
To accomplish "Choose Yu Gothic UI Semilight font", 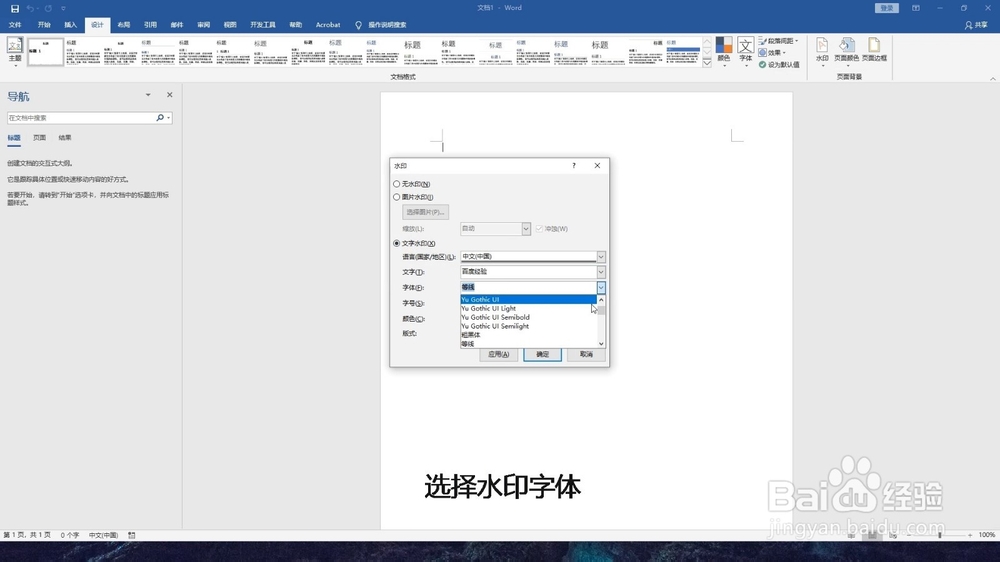I will pos(528,326).
